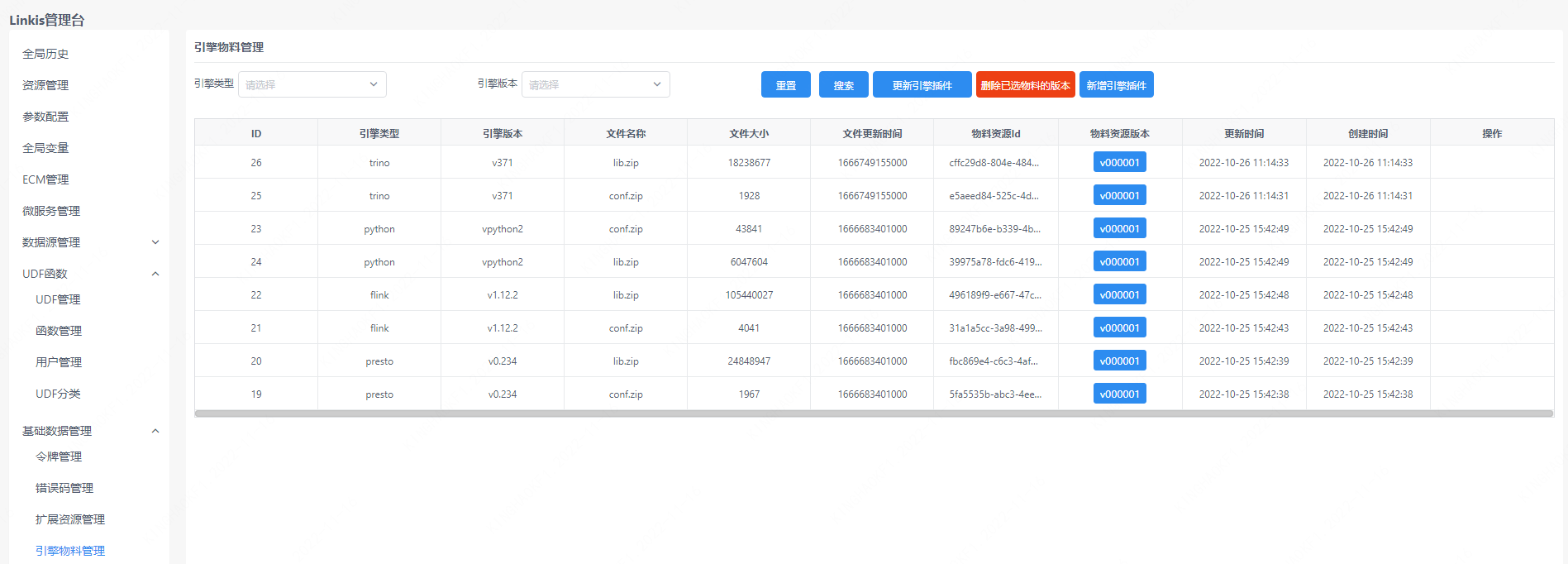Open the 引擎版本 dropdown
The height and width of the screenshot is (564, 1568).
(595, 84)
